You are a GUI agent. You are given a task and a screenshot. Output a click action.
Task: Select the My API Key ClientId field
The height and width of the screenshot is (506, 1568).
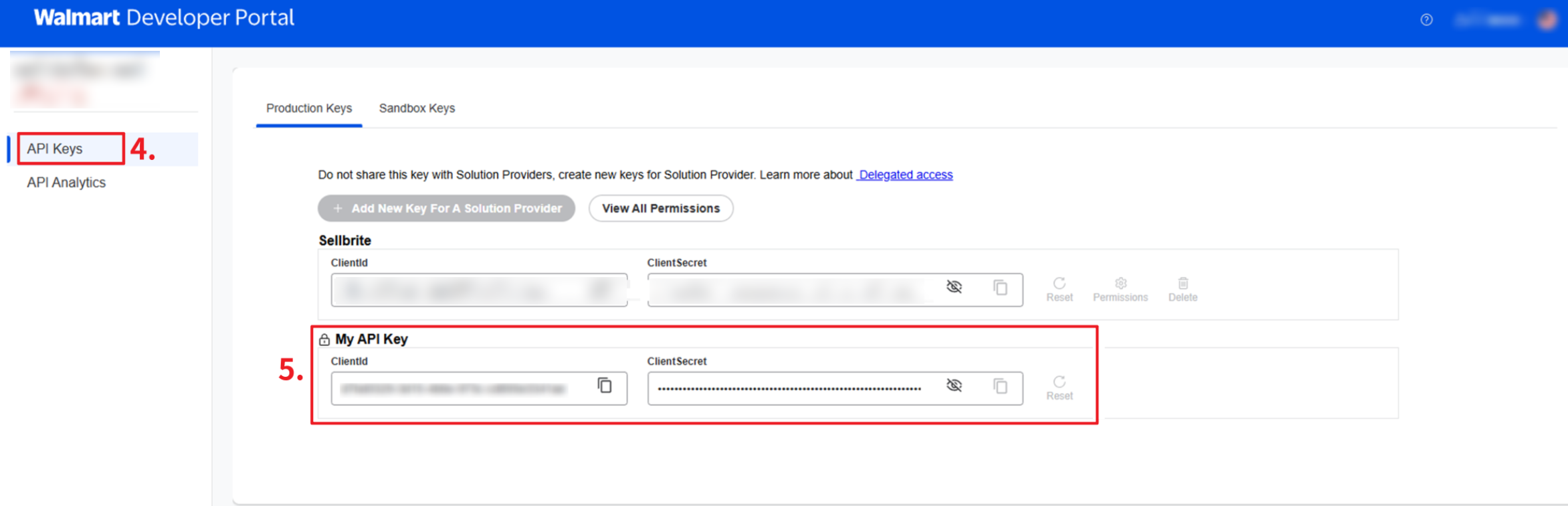click(x=479, y=388)
